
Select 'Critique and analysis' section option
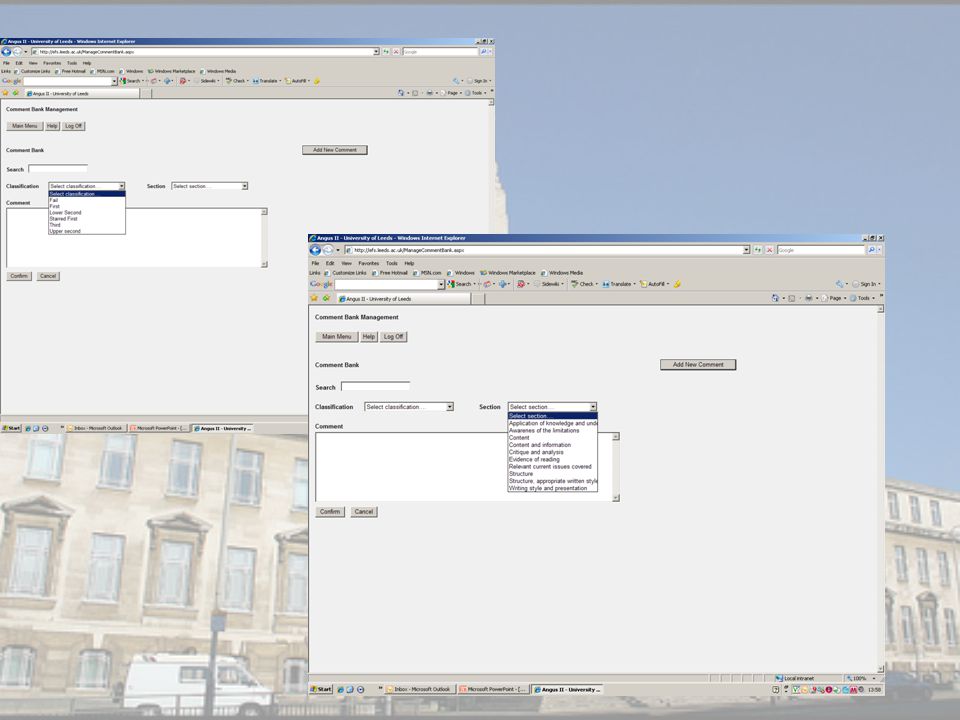tap(552, 452)
